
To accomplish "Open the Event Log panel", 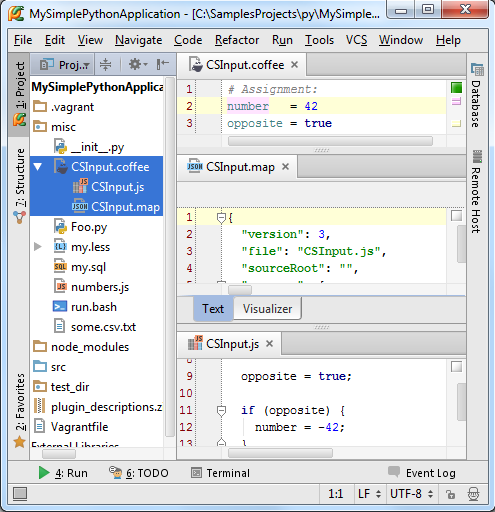I will click(422, 473).
